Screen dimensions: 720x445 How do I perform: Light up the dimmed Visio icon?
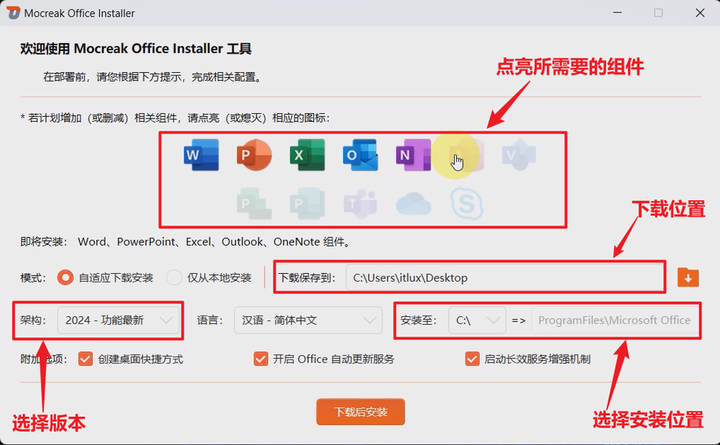pos(519,155)
